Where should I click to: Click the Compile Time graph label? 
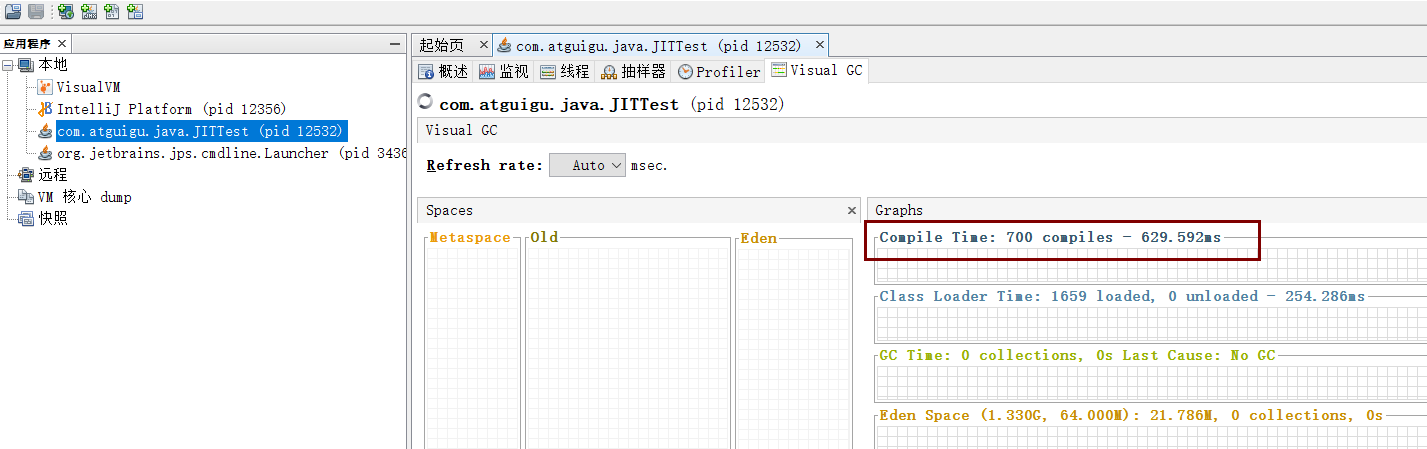point(1050,237)
